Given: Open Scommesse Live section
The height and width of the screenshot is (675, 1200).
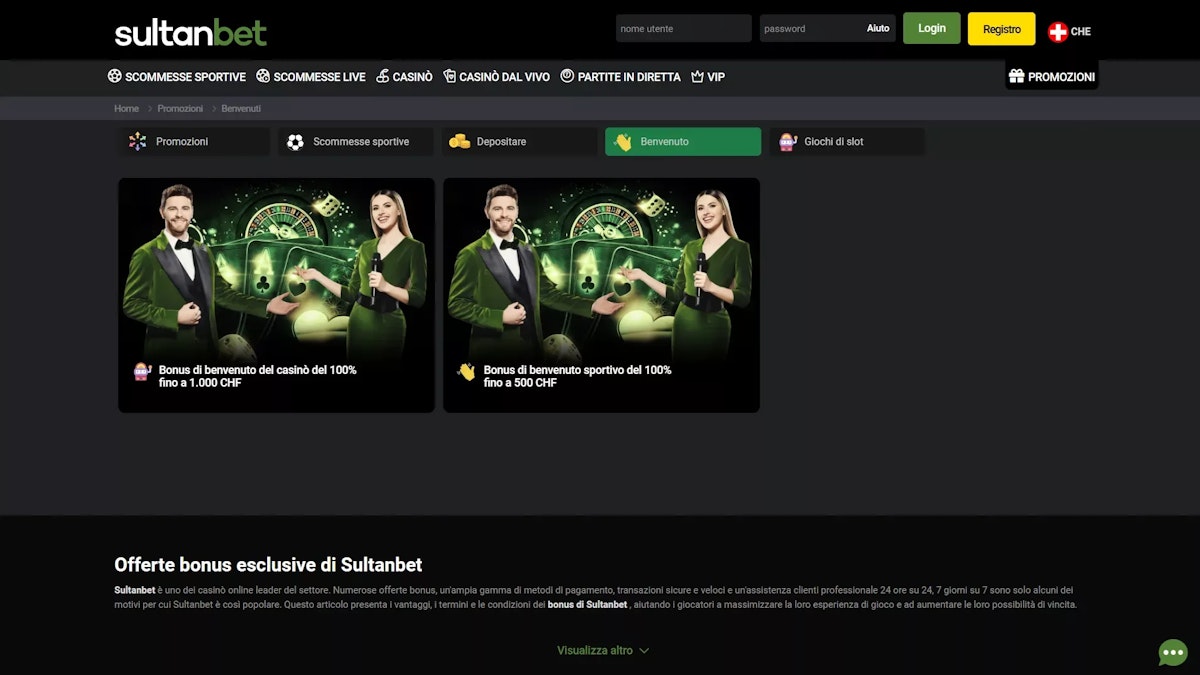Looking at the screenshot, I should [311, 76].
